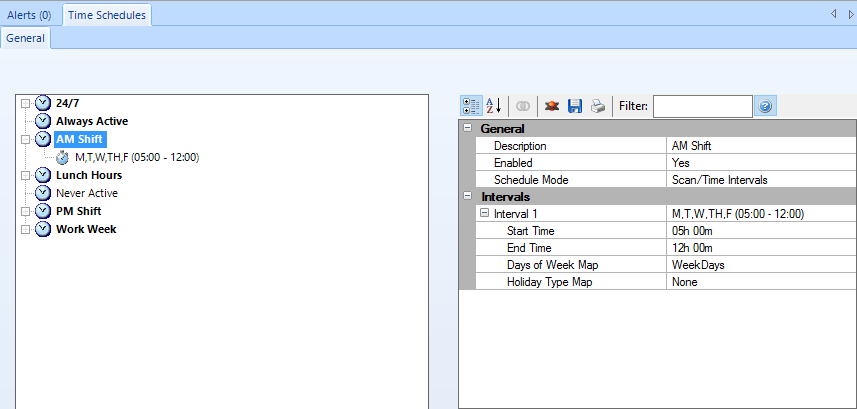The image size is (857, 409).
Task: Click the clock icon for 24/7 schedule
Action: click(43, 103)
